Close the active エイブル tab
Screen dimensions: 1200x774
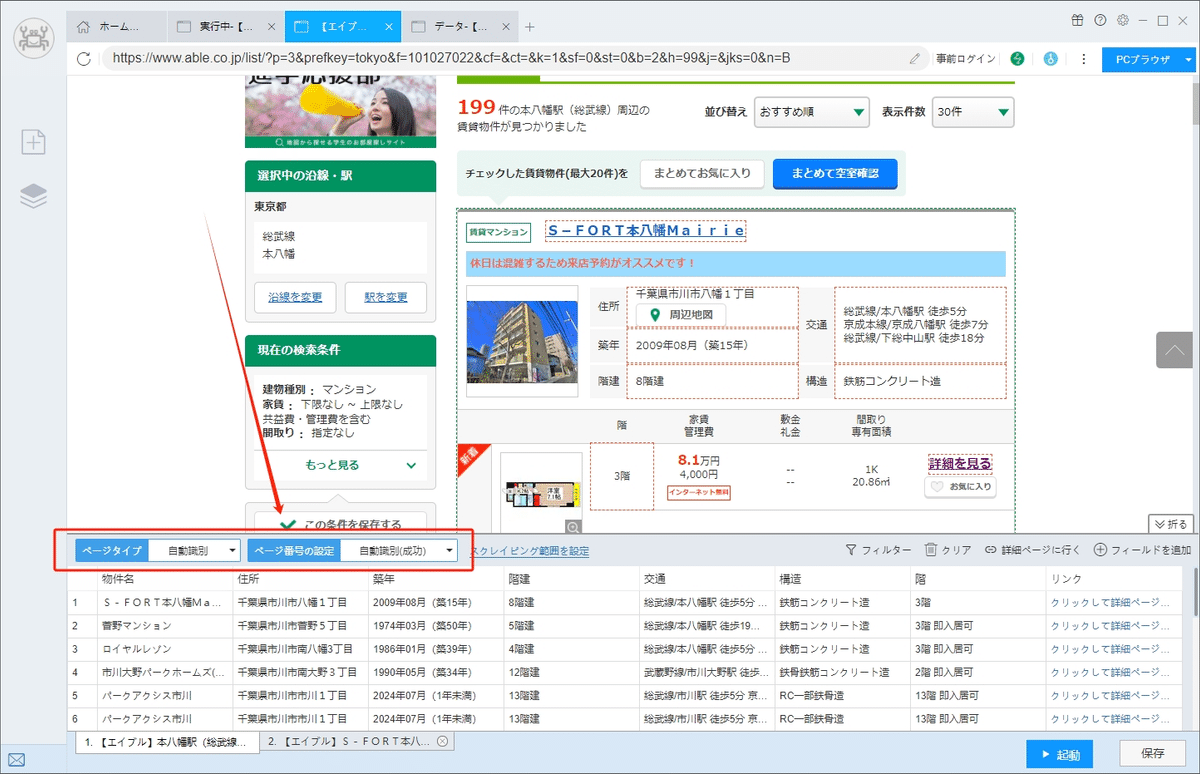click(388, 26)
